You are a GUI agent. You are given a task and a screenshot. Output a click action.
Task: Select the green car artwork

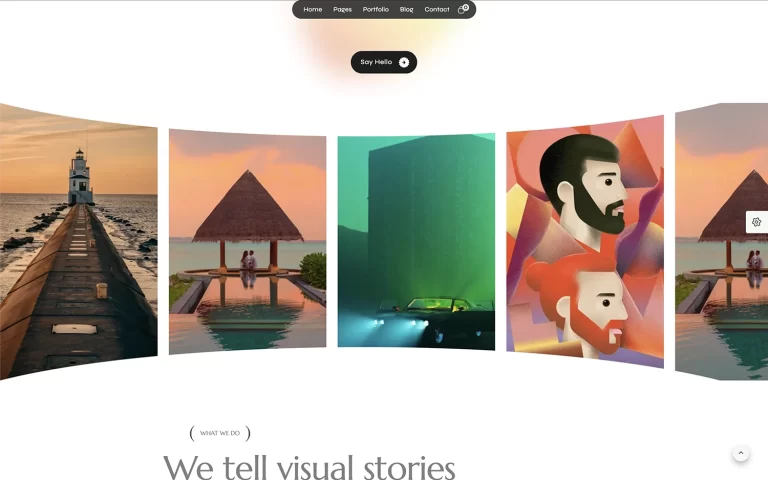(x=416, y=241)
